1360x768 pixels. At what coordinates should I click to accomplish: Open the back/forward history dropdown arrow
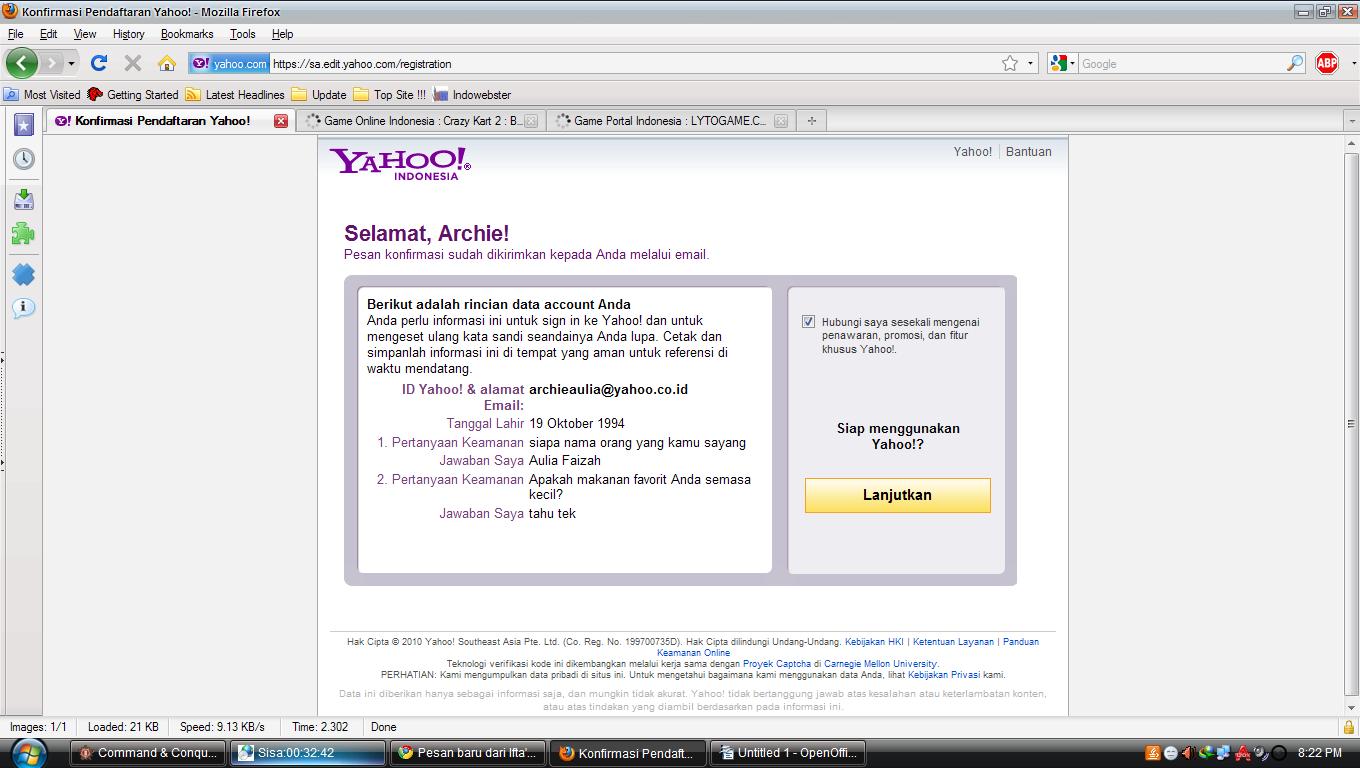pos(71,63)
